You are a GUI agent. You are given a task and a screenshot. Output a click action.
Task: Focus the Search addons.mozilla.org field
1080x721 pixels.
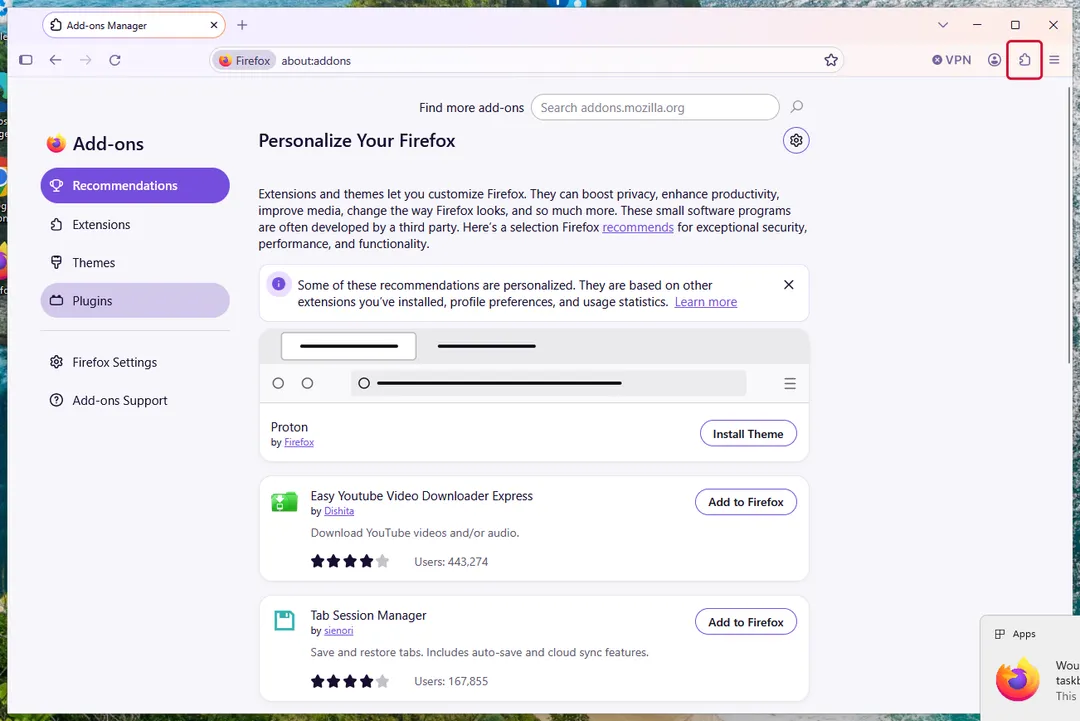pos(655,107)
